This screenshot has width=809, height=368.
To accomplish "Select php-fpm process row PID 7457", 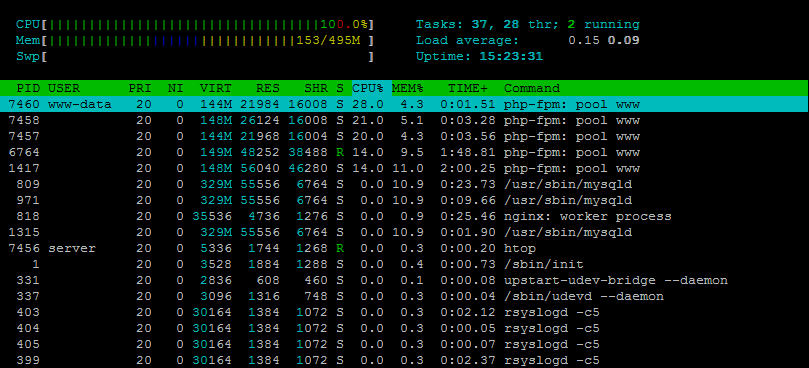I will click(404, 136).
